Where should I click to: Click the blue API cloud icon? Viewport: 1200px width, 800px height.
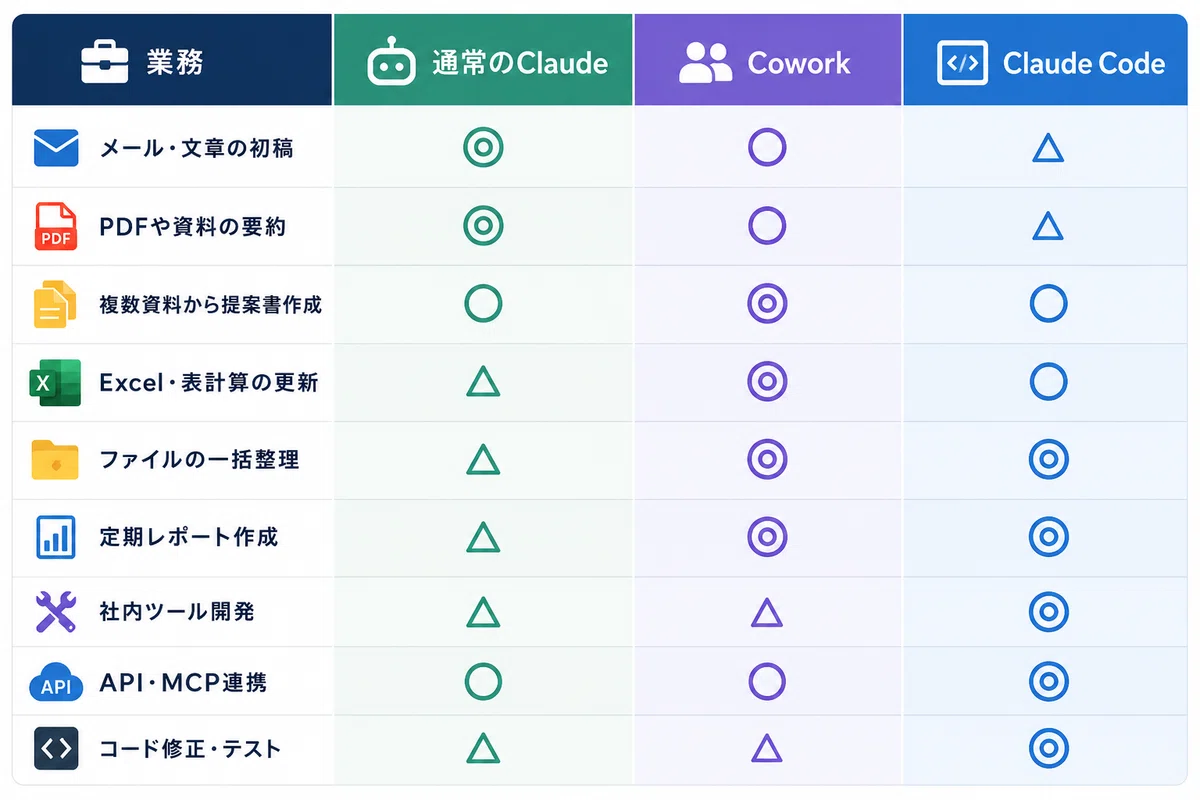click(x=56, y=684)
